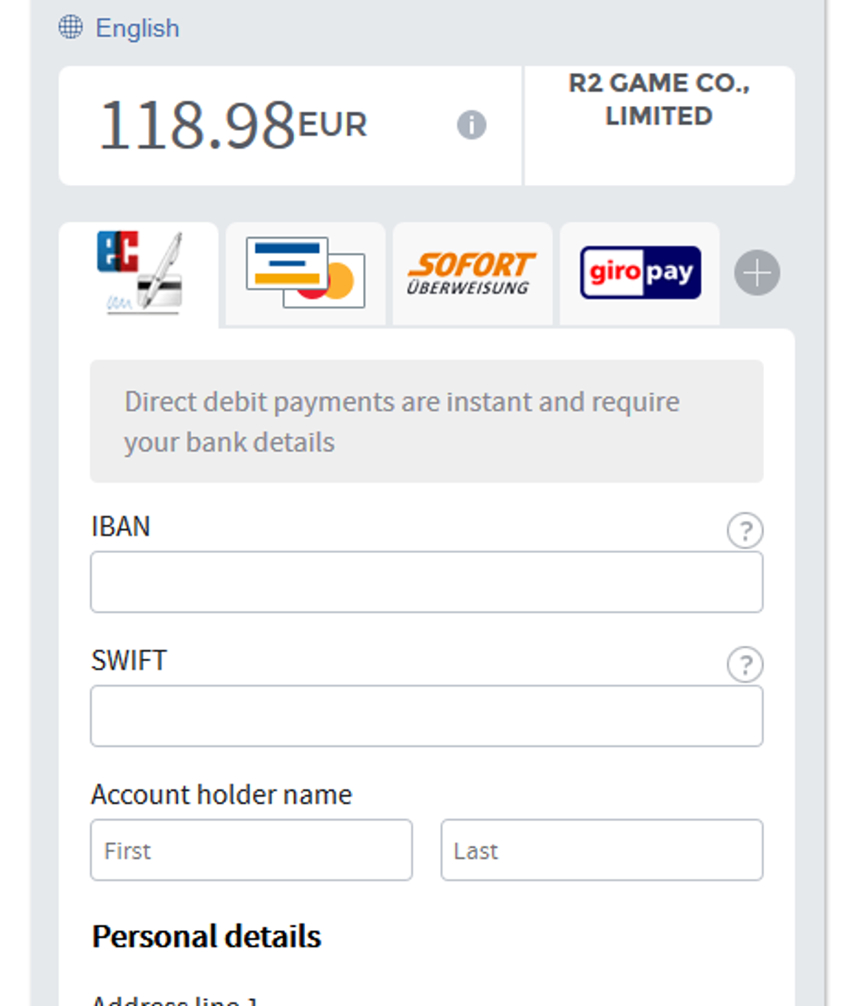Choose the SOFORT Überweisung payment tab

(472, 273)
